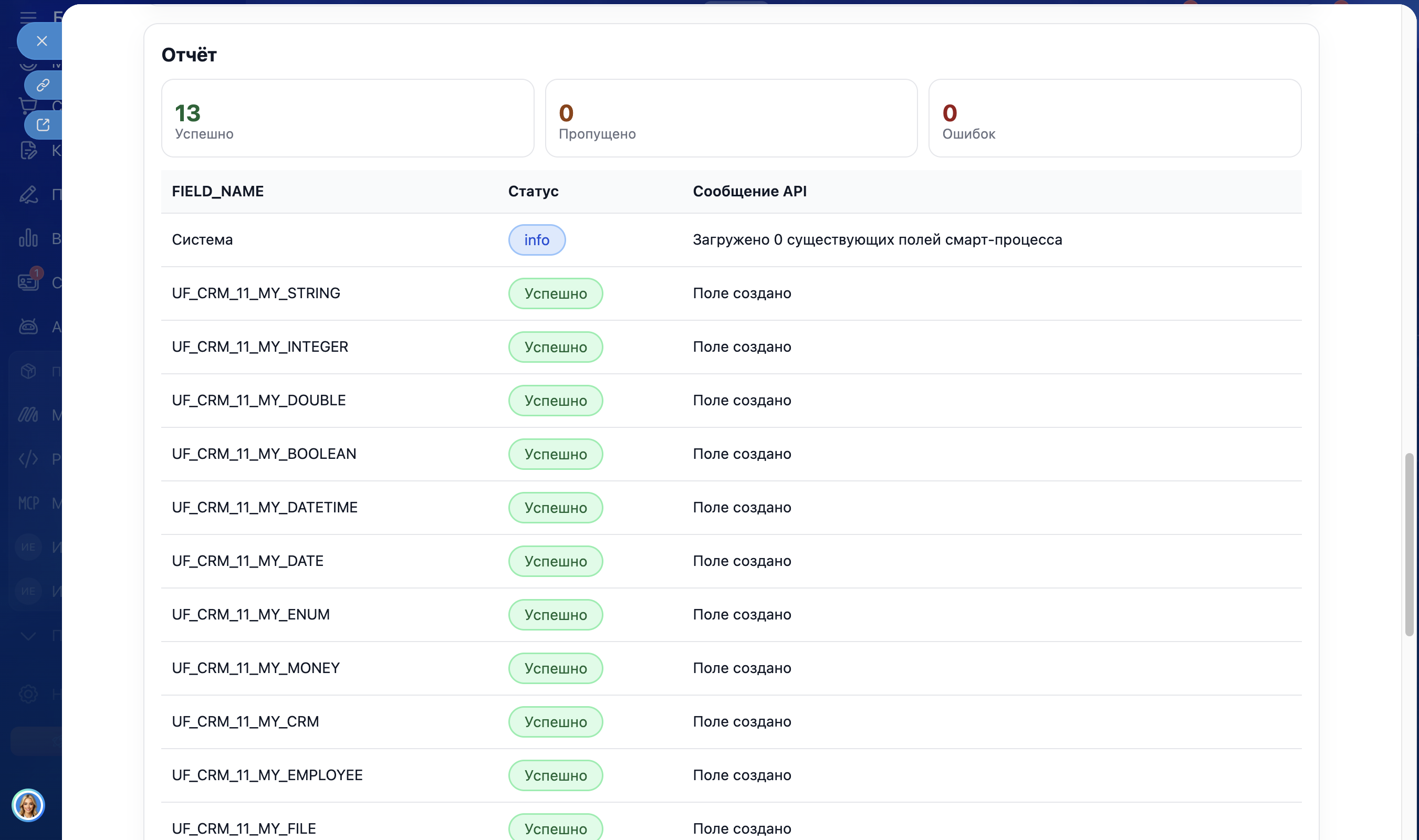Expand the sidebar chevron section
This screenshot has height=840, width=1419.
pos(28,636)
